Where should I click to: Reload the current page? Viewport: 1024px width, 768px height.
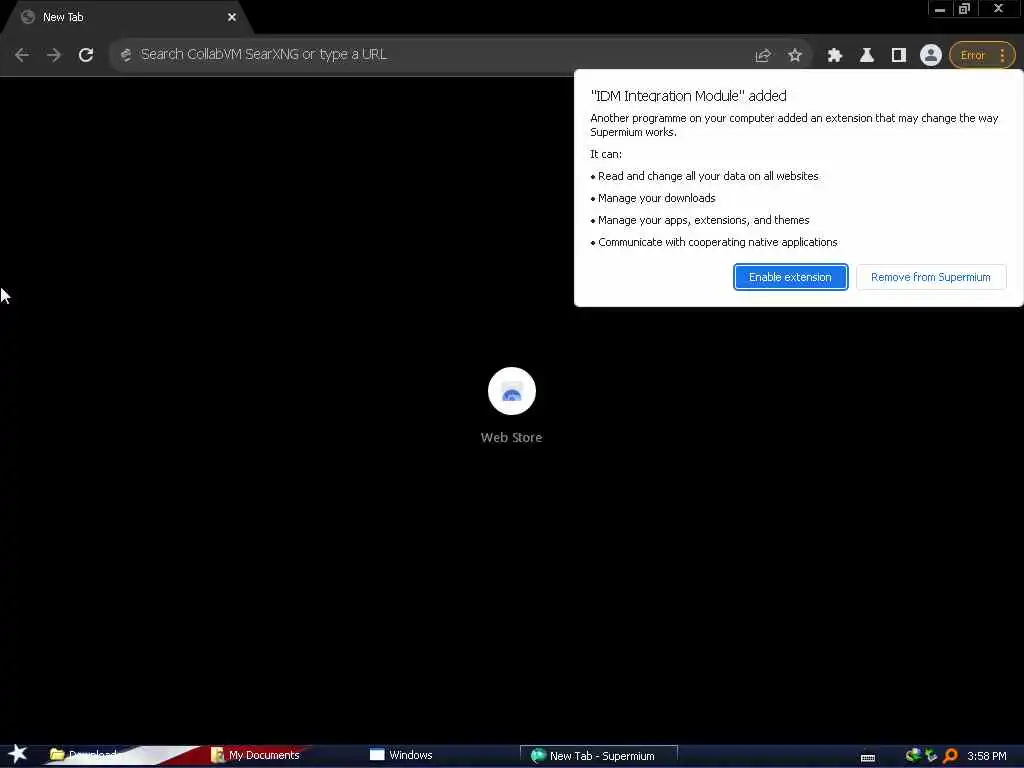pyautogui.click(x=86, y=55)
